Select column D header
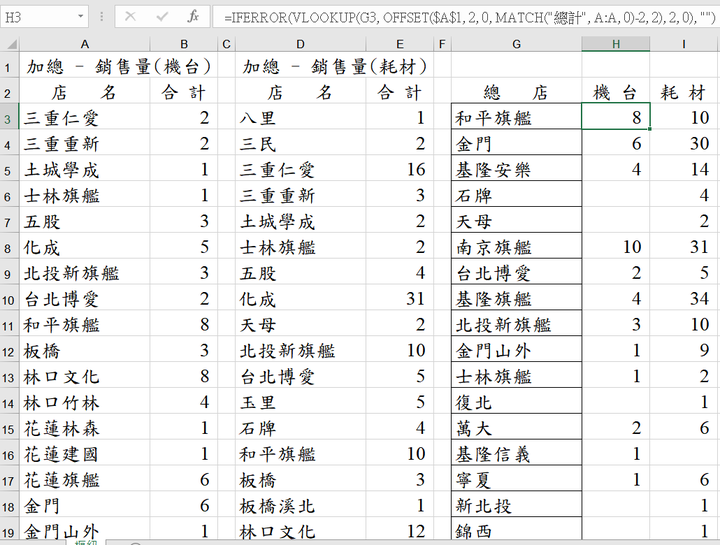This screenshot has height=545, width=720. (x=300, y=44)
